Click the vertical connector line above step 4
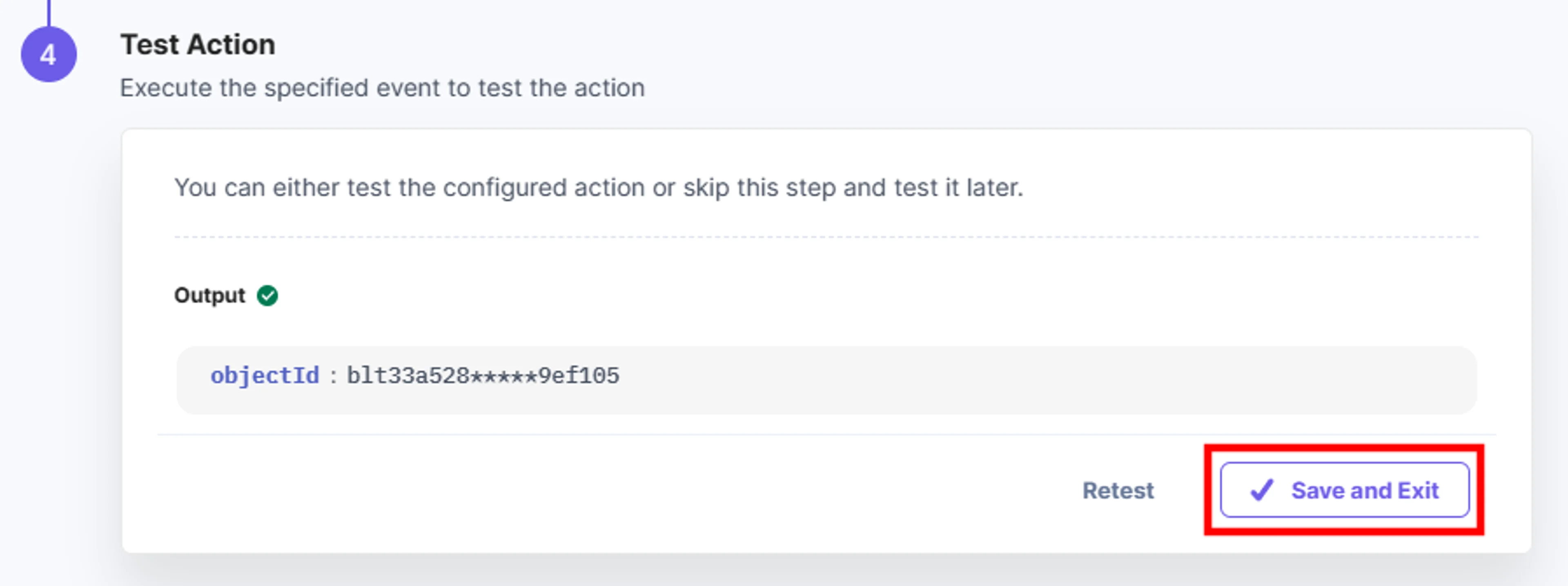 49,13
